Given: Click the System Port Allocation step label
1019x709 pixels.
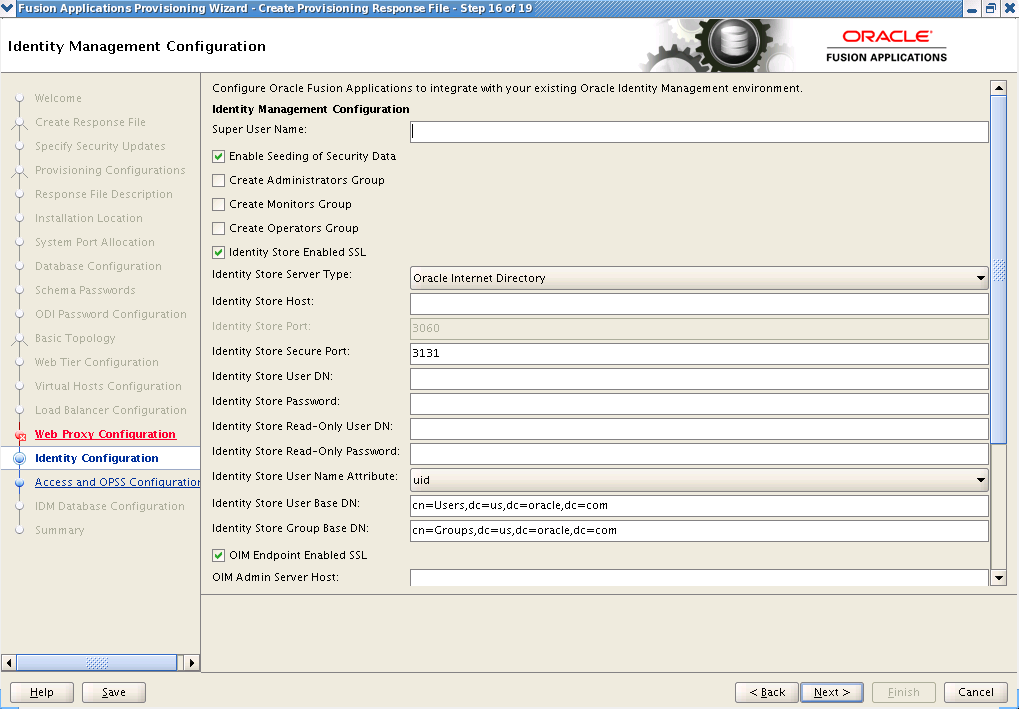Looking at the screenshot, I should (95, 242).
